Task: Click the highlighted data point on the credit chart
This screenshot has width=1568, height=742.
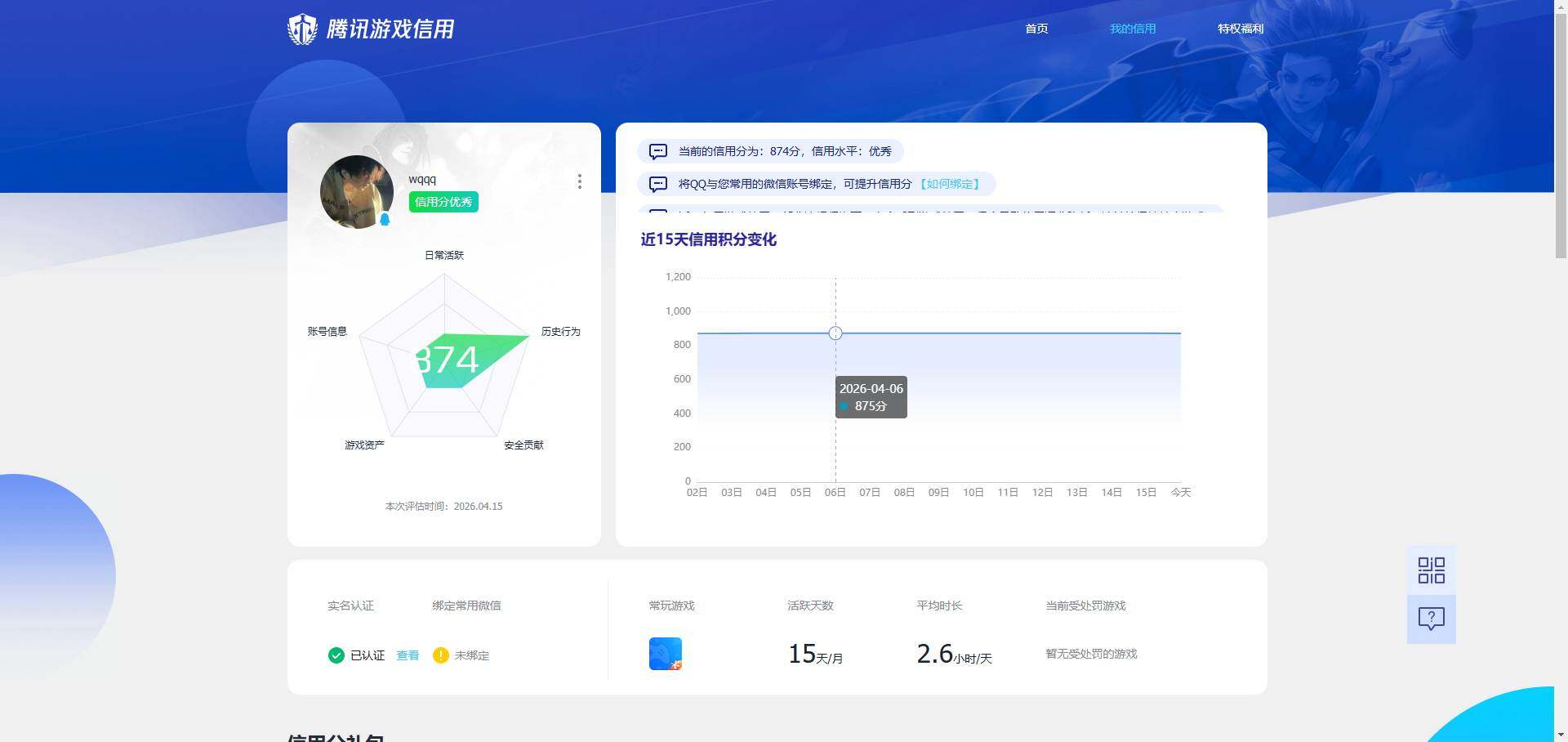Action: pos(835,333)
